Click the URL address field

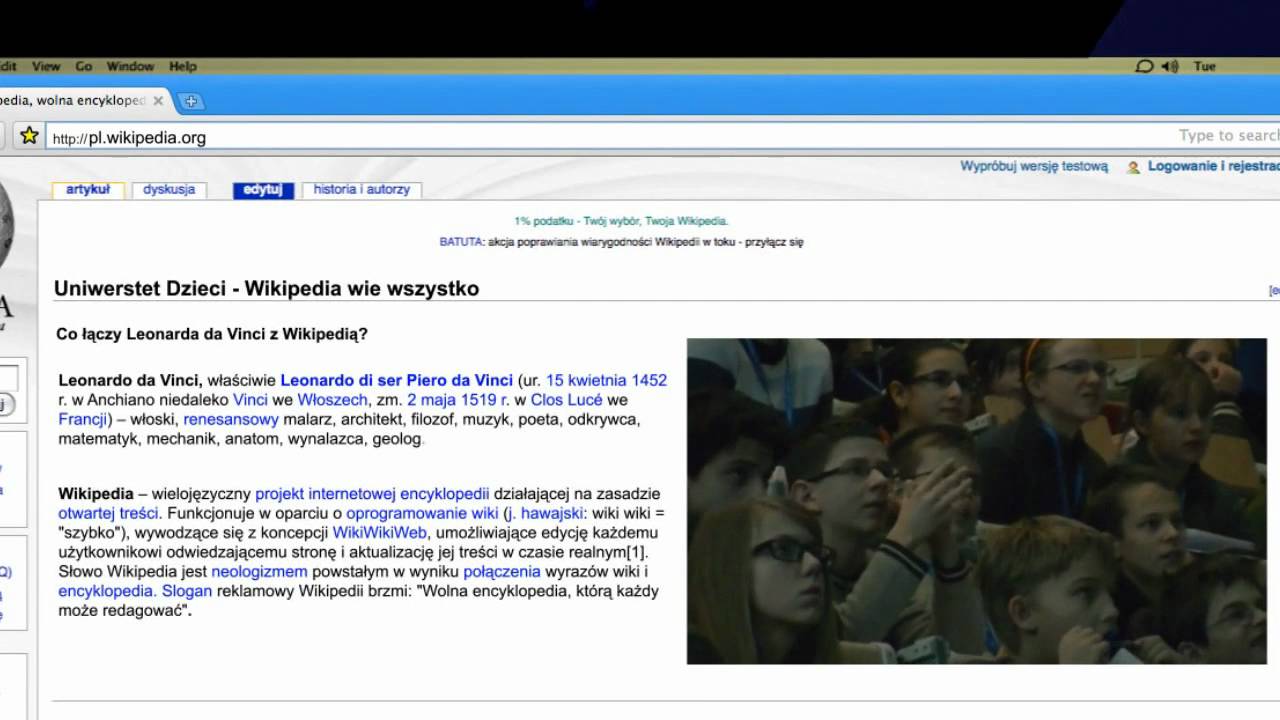600,137
